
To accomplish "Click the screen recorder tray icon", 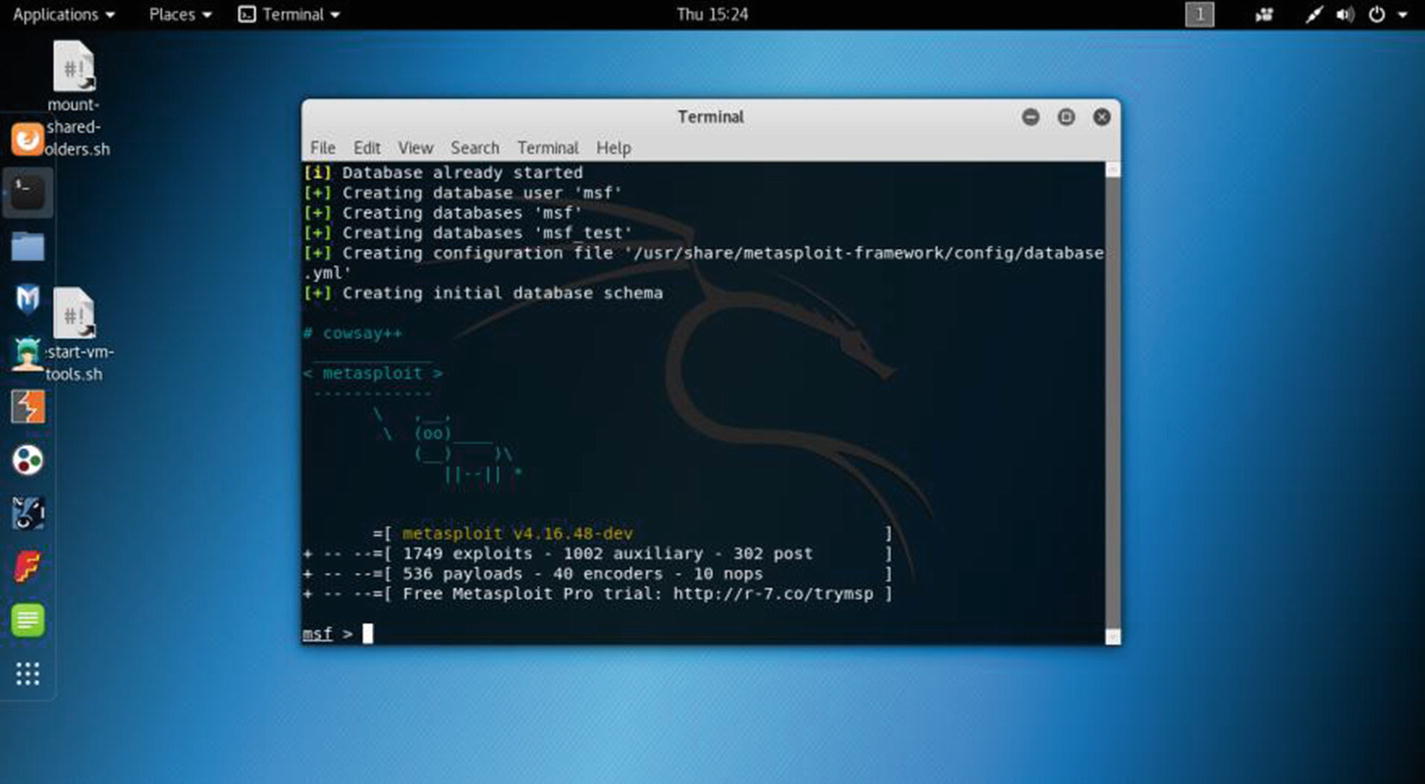I will pyautogui.click(x=1264, y=15).
